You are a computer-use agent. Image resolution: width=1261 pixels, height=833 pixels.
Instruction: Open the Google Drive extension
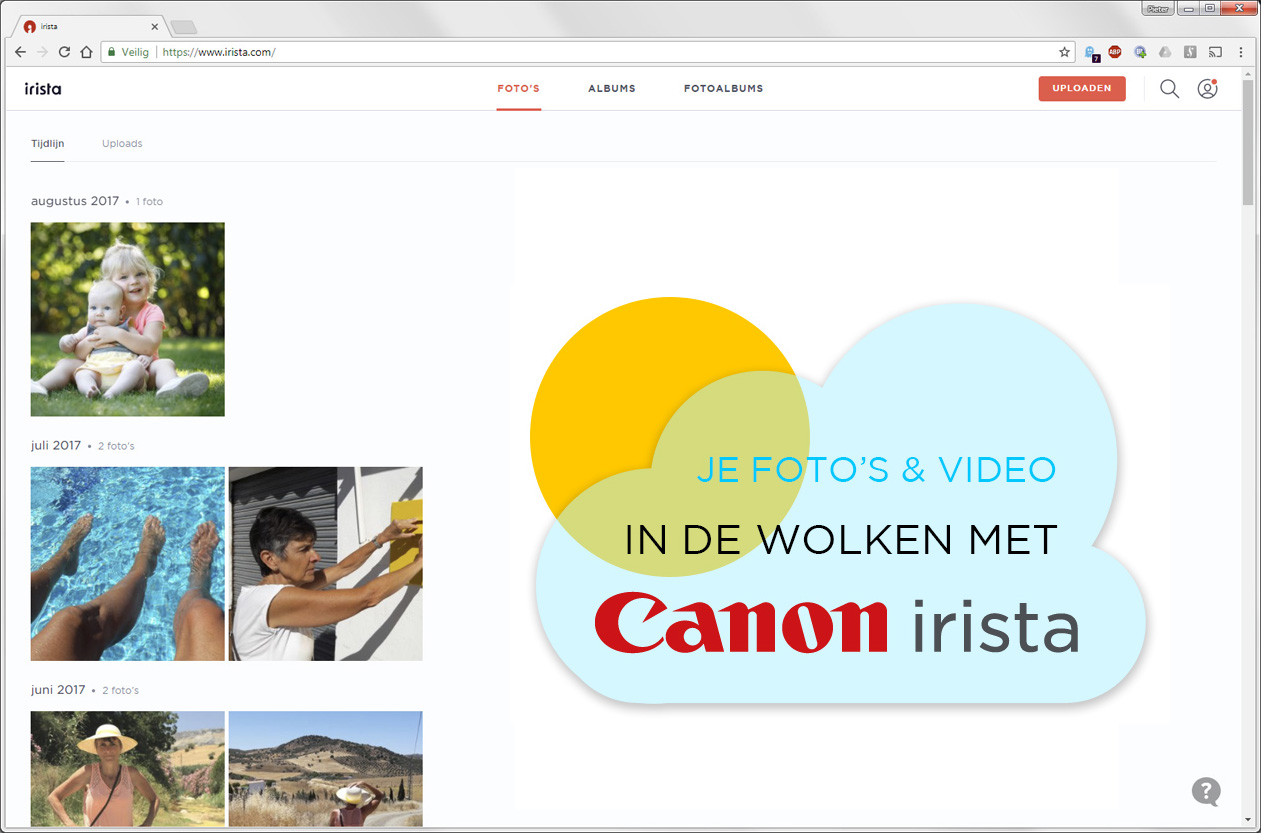pos(1165,52)
